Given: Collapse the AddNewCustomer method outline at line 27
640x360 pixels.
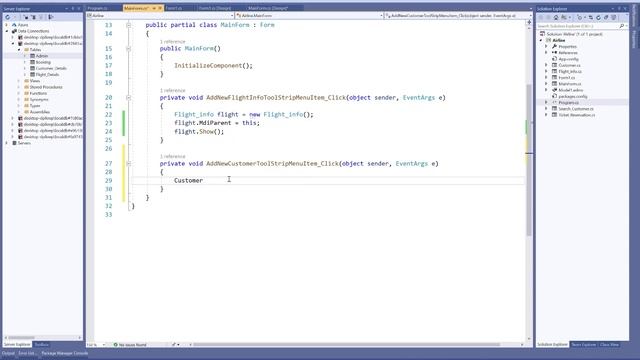Looking at the screenshot, I should [129, 164].
